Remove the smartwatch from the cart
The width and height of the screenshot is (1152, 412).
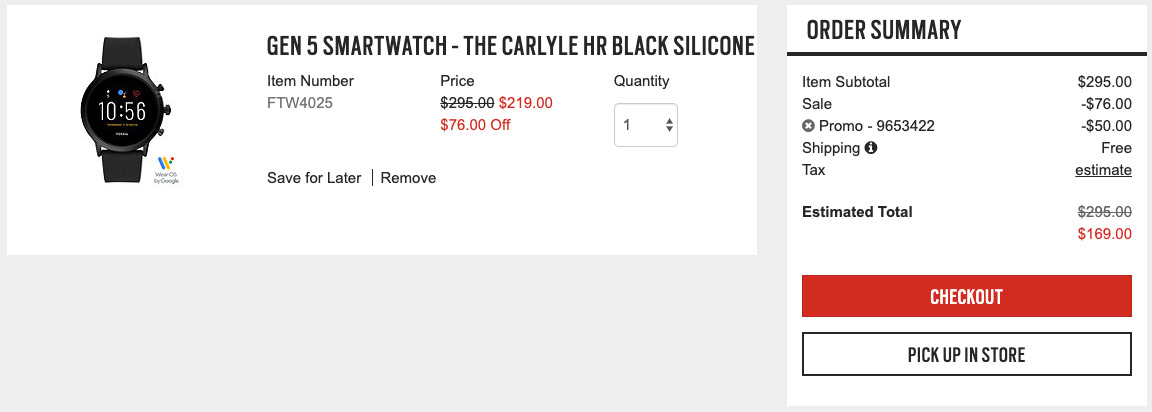point(408,178)
